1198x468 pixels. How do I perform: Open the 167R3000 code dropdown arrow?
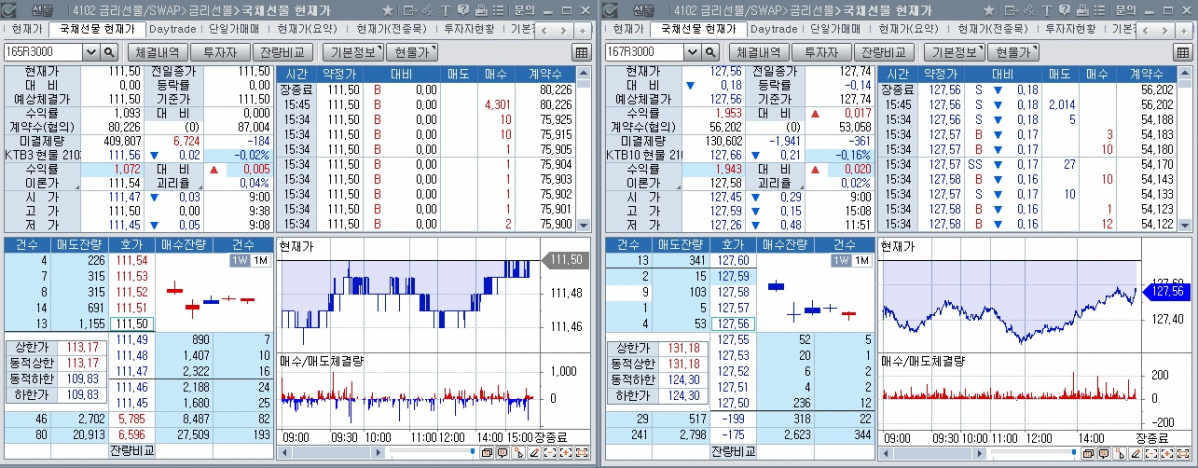click(692, 52)
